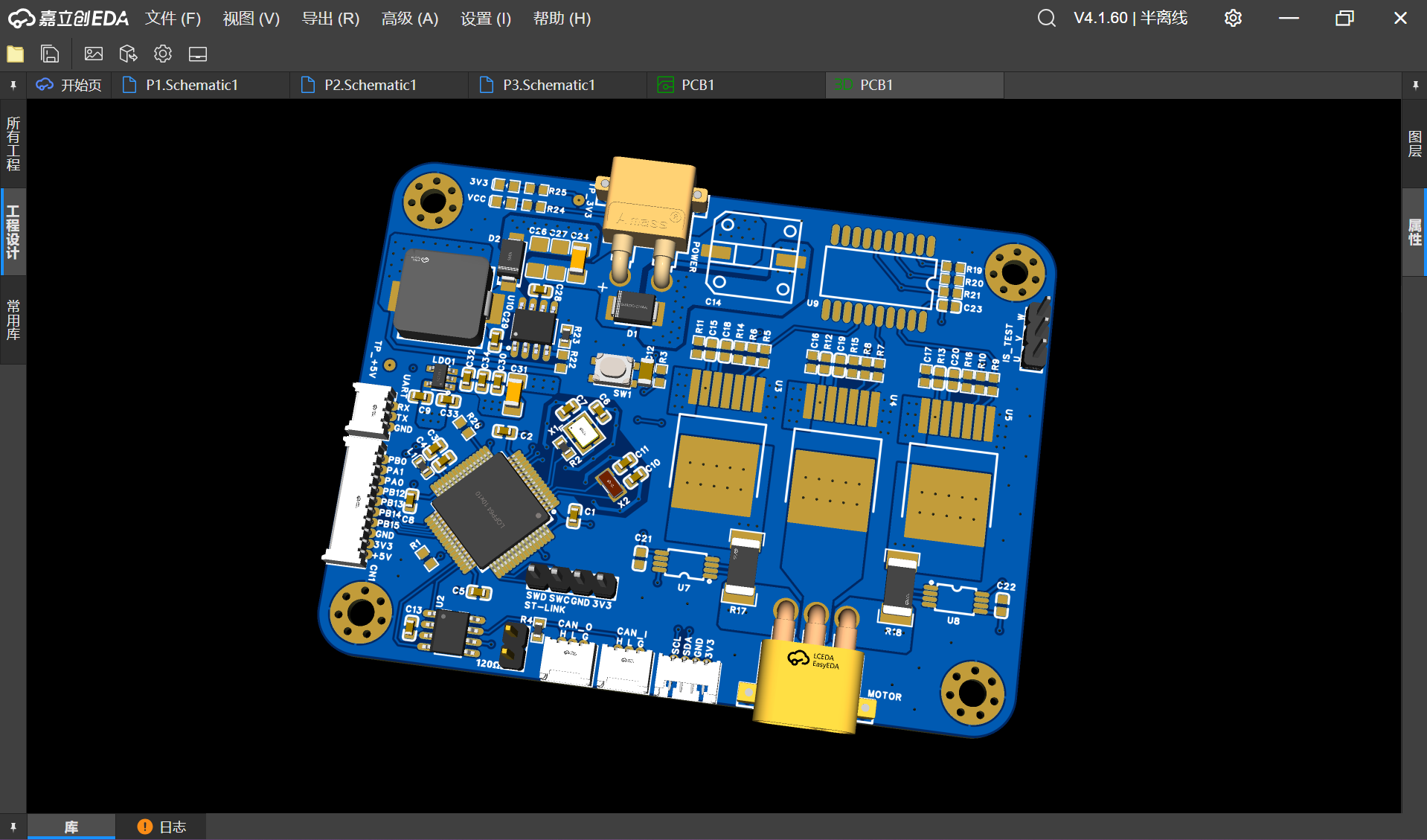The image size is (1427, 840).
Task: Switch to the 开始页 tab
Action: [x=69, y=85]
